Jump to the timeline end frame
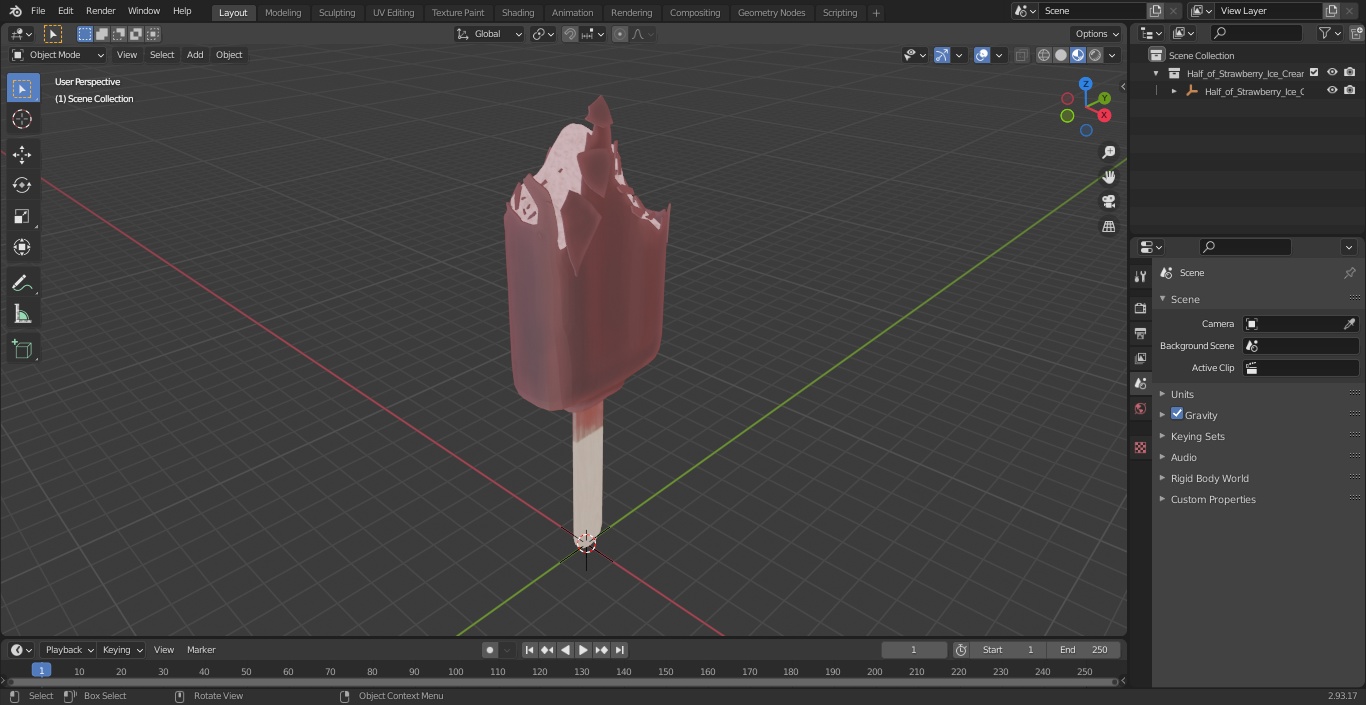The width and height of the screenshot is (1366, 705). coord(619,650)
